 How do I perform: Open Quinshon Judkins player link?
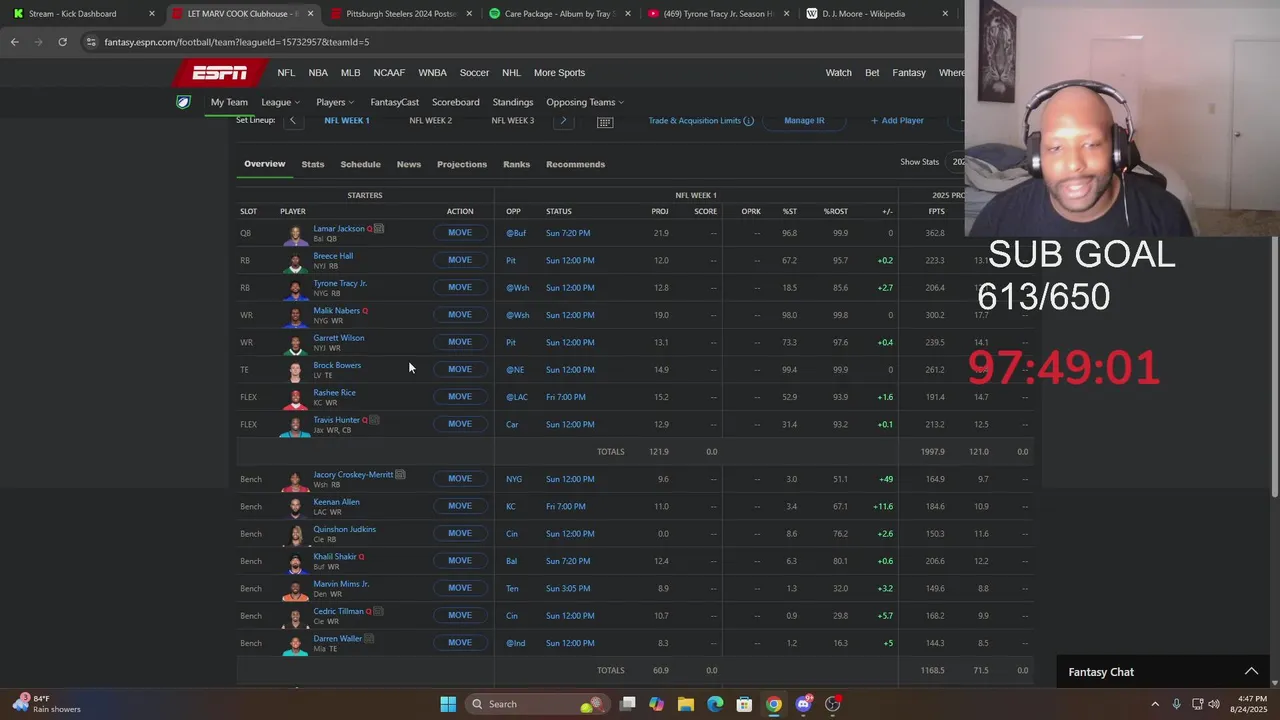(344, 530)
